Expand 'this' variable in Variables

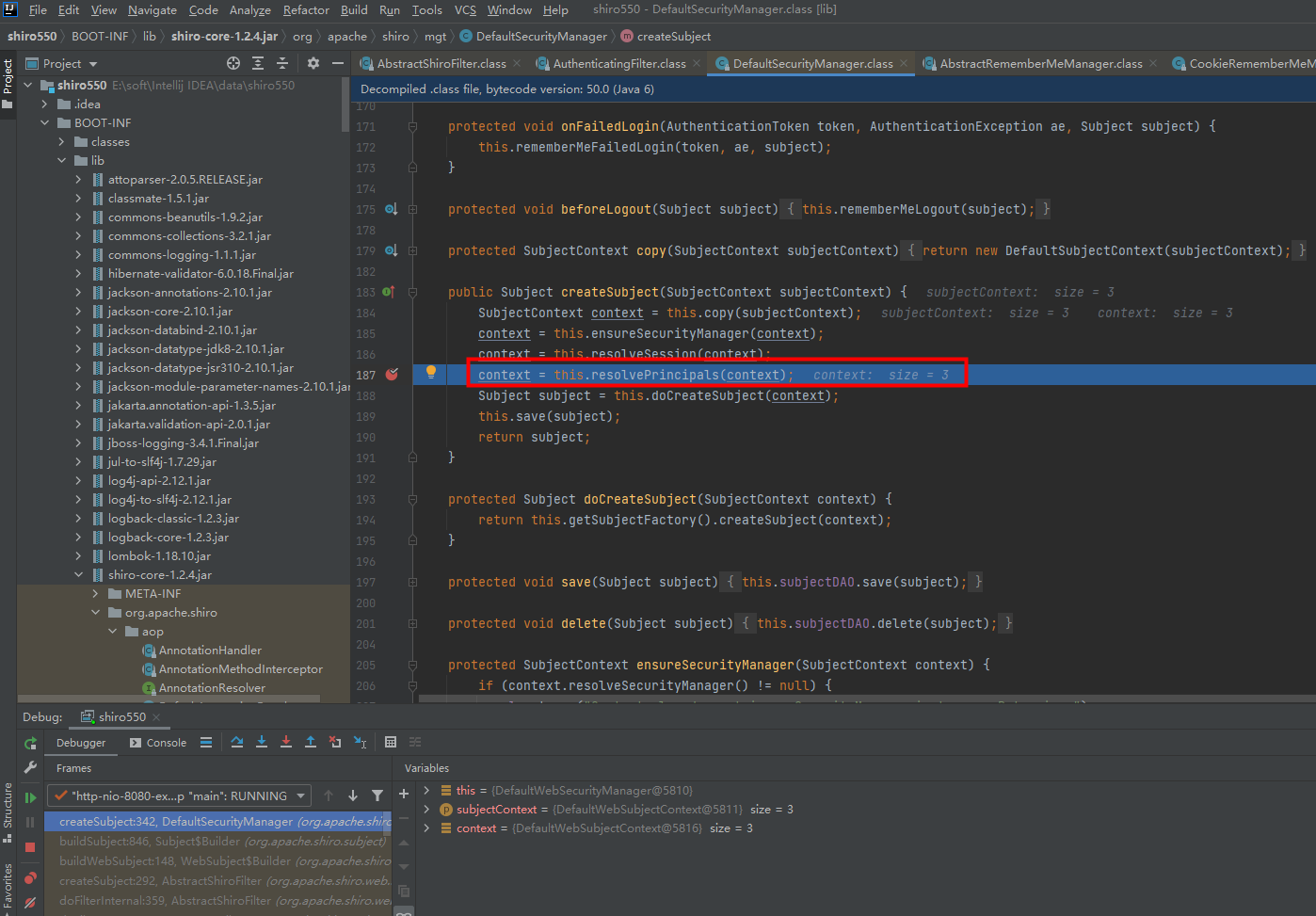(426, 790)
